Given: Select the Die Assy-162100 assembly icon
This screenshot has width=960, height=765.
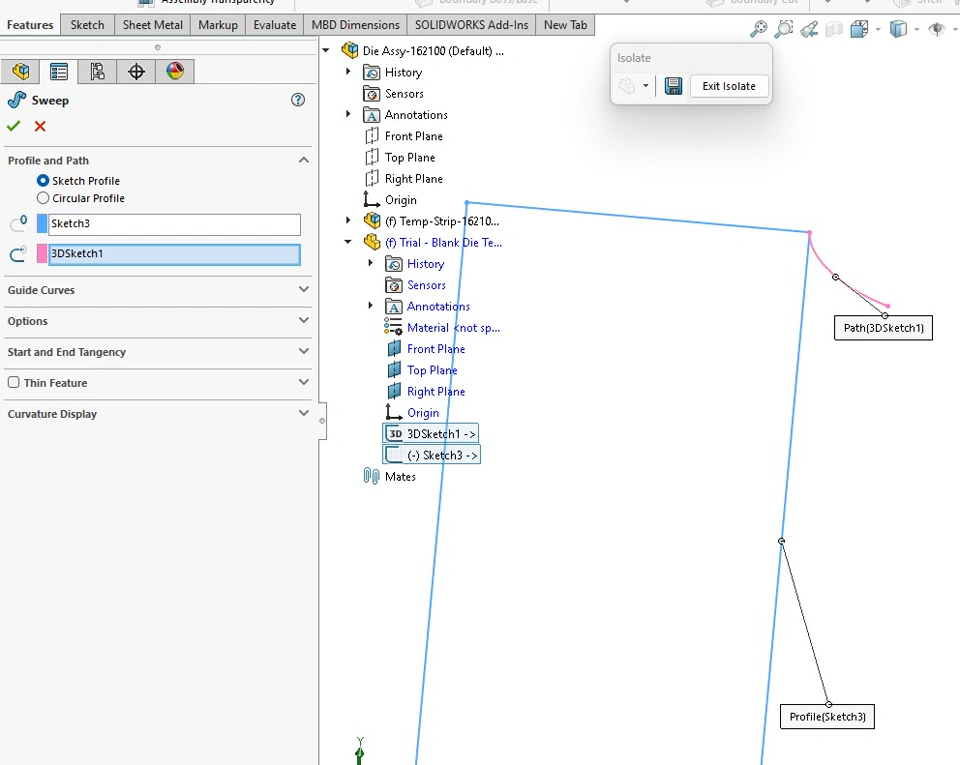Looking at the screenshot, I should coord(350,50).
